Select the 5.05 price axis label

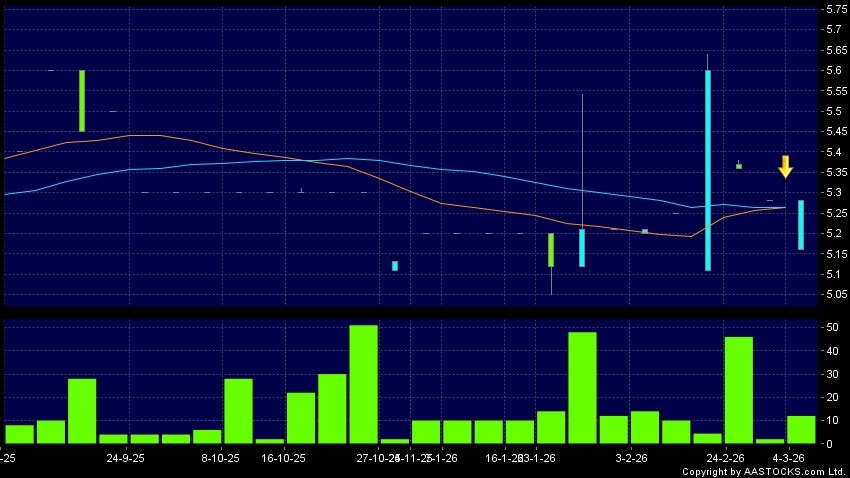click(x=832, y=295)
